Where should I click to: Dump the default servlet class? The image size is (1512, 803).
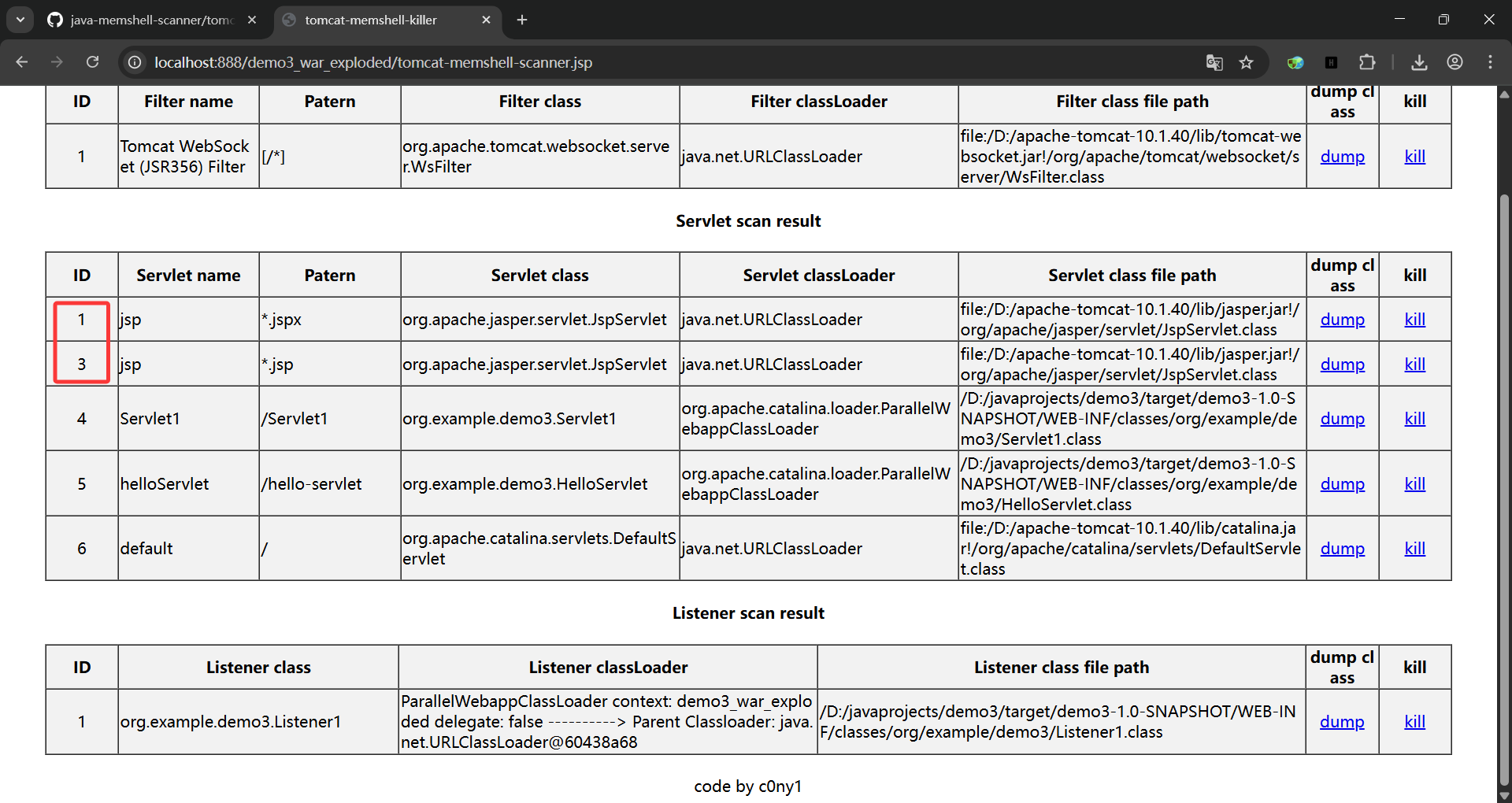point(1342,549)
